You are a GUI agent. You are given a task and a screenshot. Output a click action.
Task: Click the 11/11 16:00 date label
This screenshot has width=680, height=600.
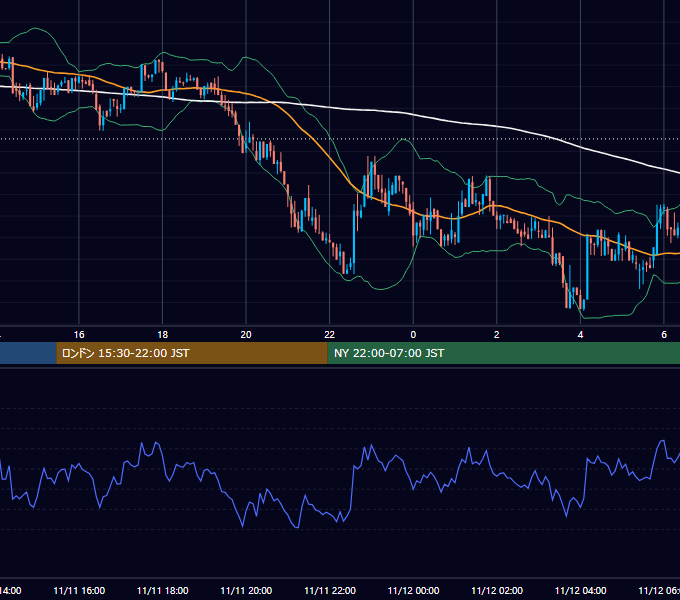[x=79, y=590]
